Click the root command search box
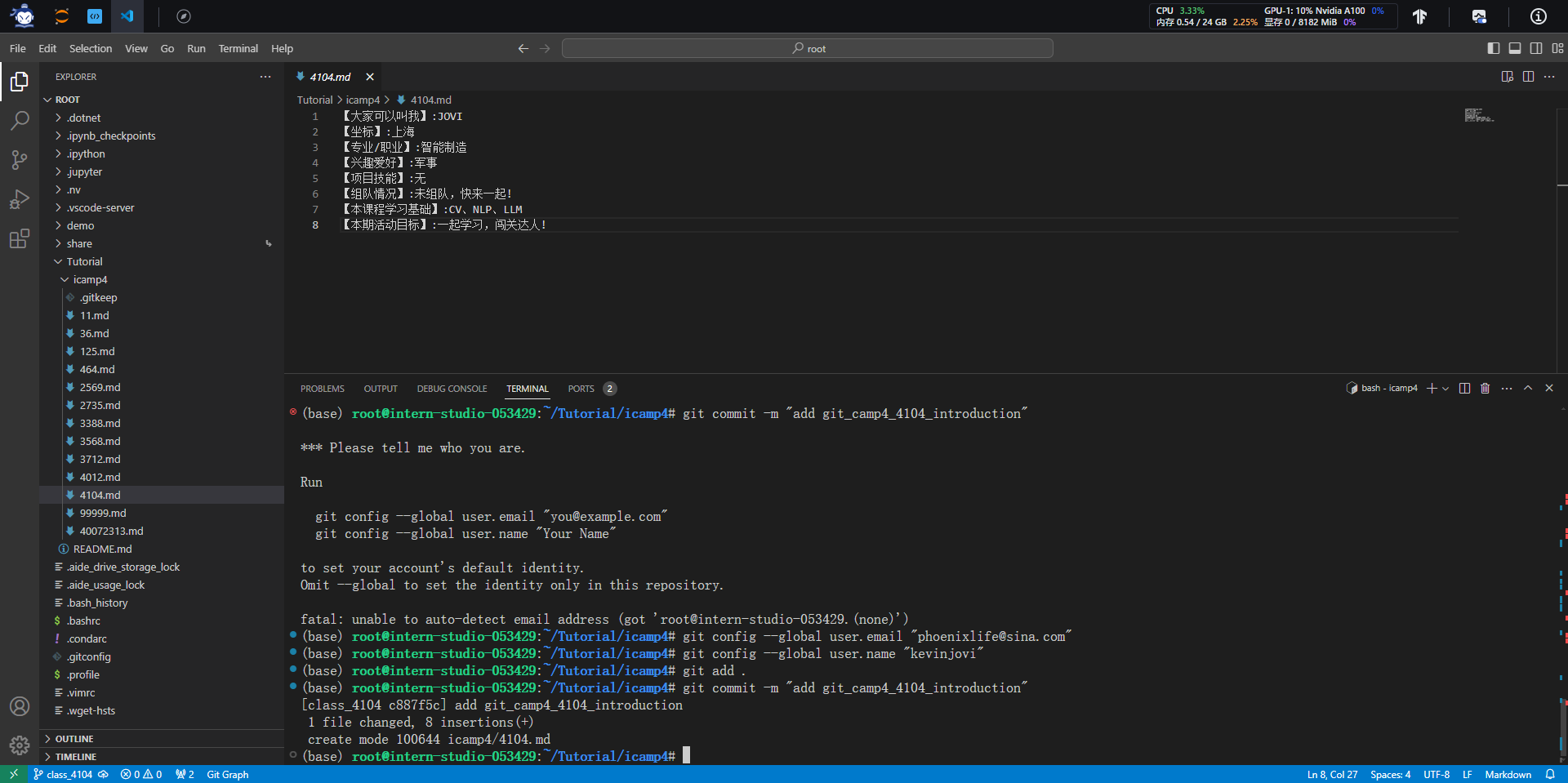This screenshot has width=1568, height=783. 808,49
